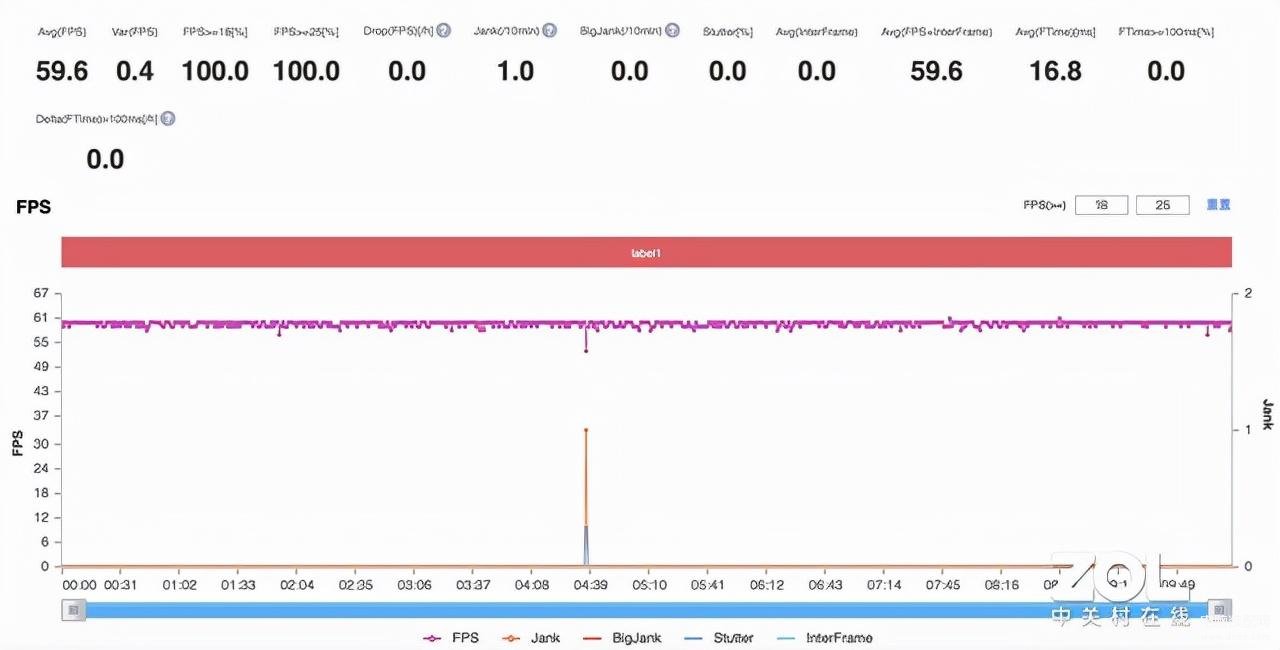The width and height of the screenshot is (1280, 650).
Task: Click the Drop(FPS) value 0.0
Action: click(x=407, y=71)
